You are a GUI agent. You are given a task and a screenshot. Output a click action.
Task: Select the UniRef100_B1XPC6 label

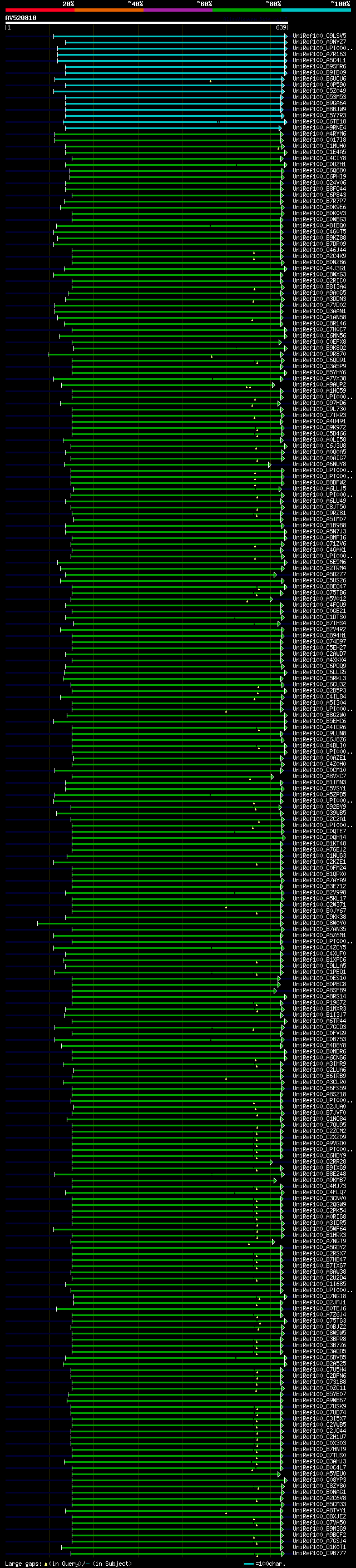click(319, 960)
